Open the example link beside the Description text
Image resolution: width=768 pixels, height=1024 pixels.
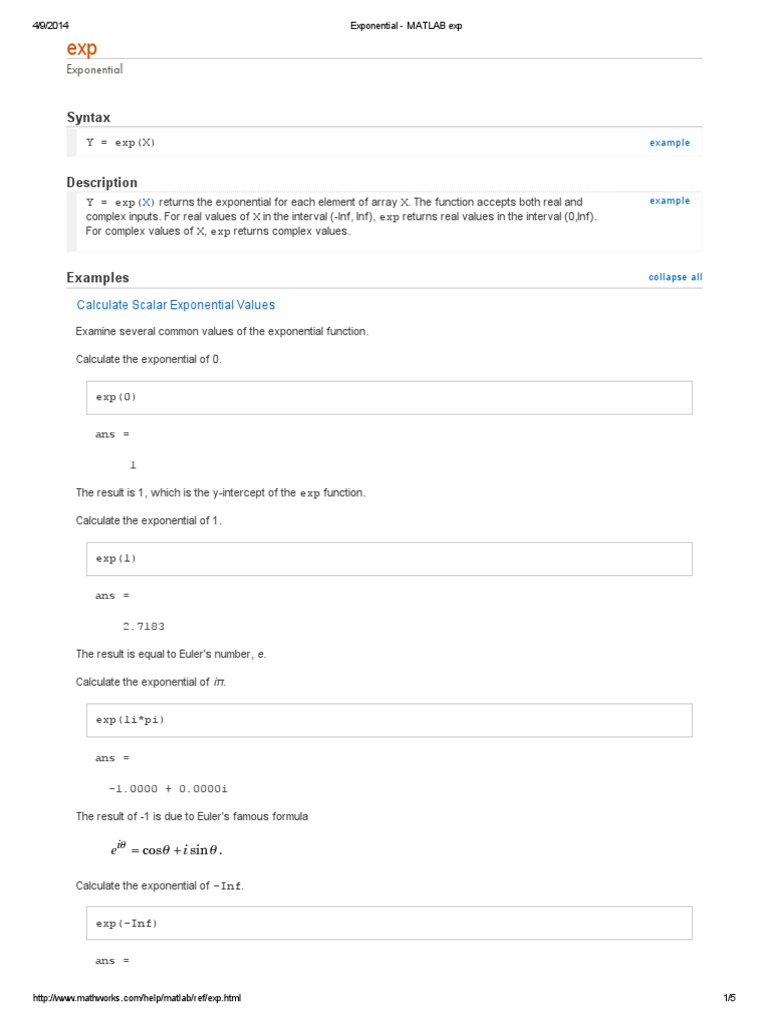(x=669, y=201)
